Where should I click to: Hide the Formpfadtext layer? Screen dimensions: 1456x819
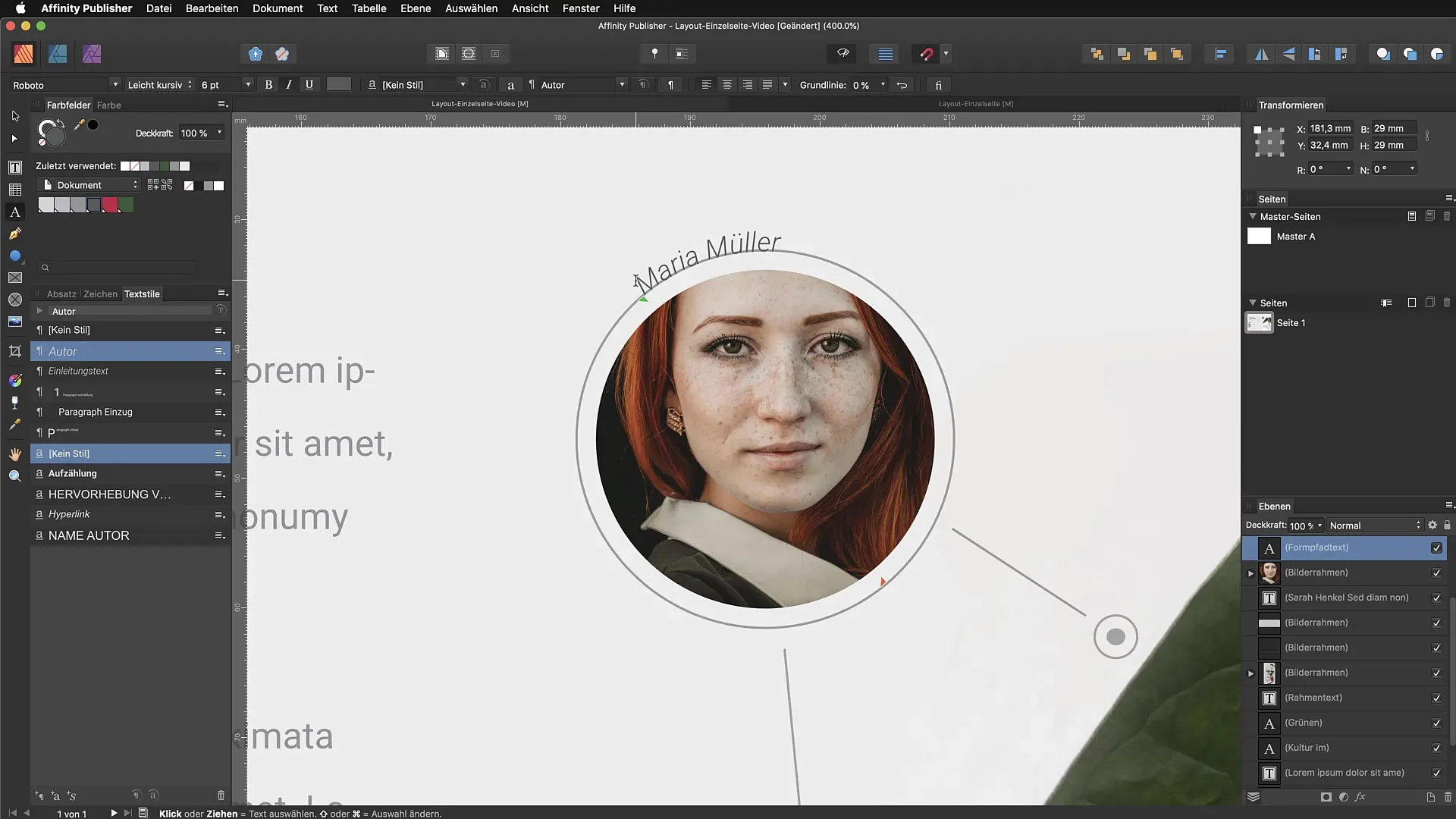pos(1436,548)
